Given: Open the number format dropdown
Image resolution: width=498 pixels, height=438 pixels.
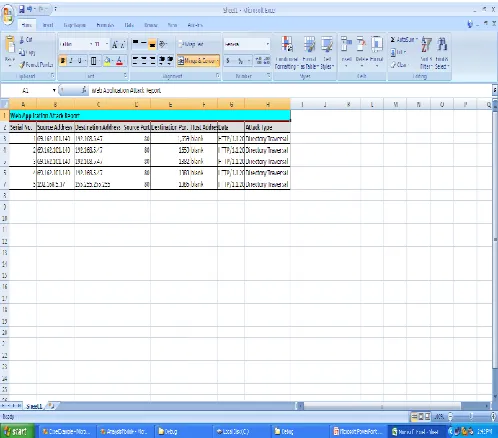Looking at the screenshot, I should click(267, 44).
